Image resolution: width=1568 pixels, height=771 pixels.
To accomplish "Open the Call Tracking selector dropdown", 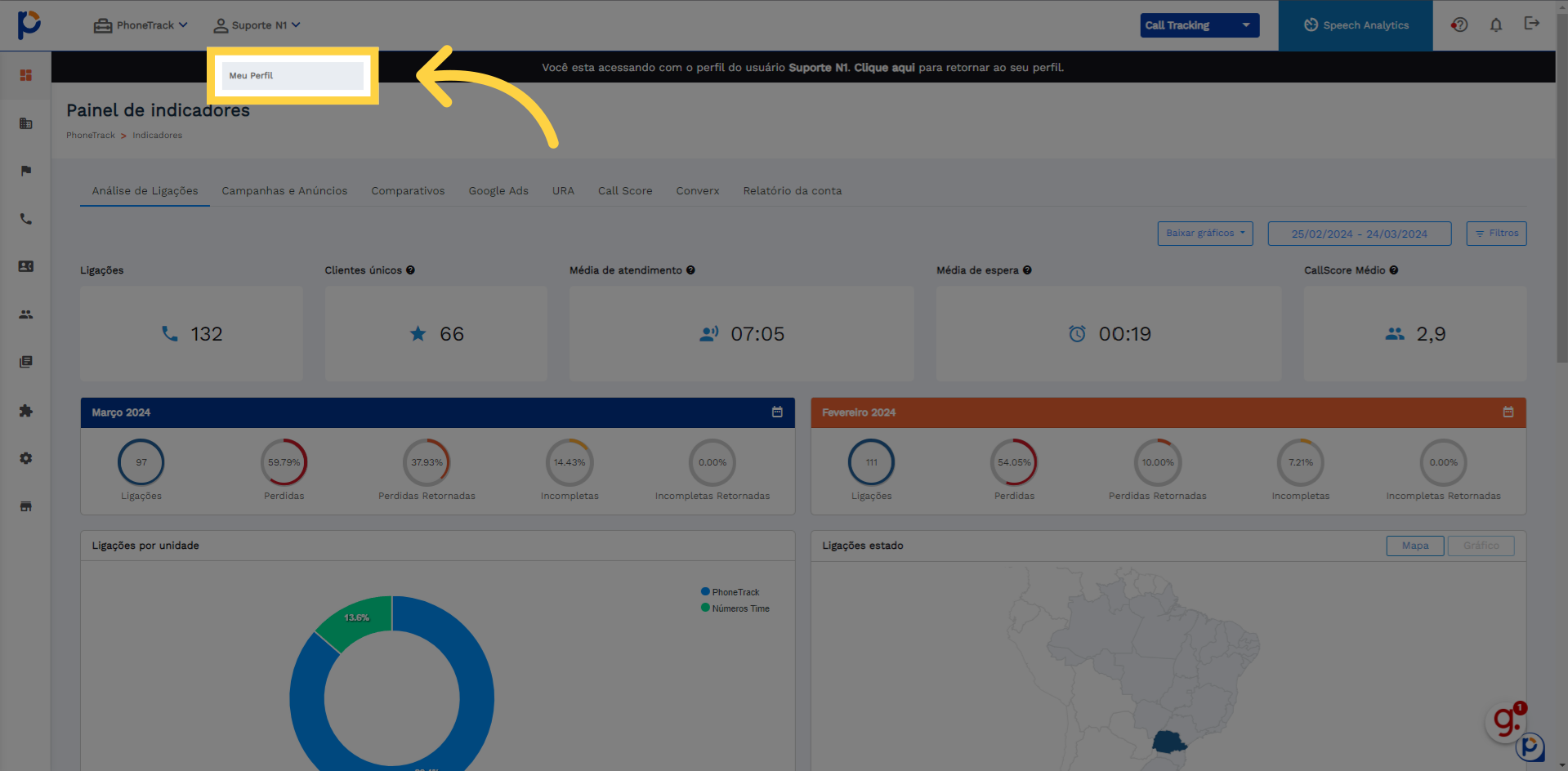I will tap(1199, 25).
